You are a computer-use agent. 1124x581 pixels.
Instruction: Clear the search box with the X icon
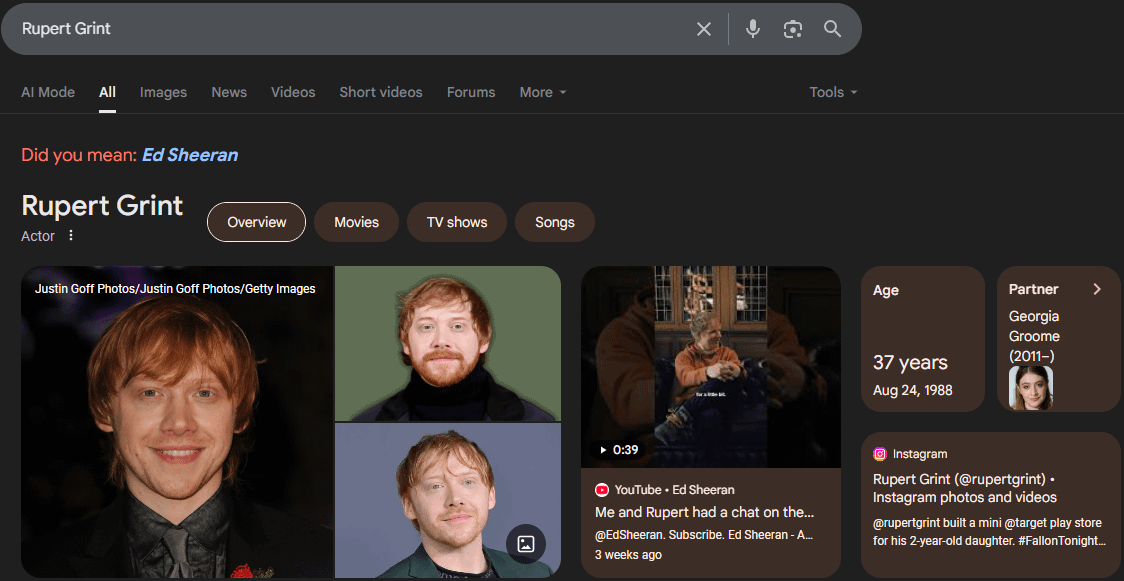(704, 29)
